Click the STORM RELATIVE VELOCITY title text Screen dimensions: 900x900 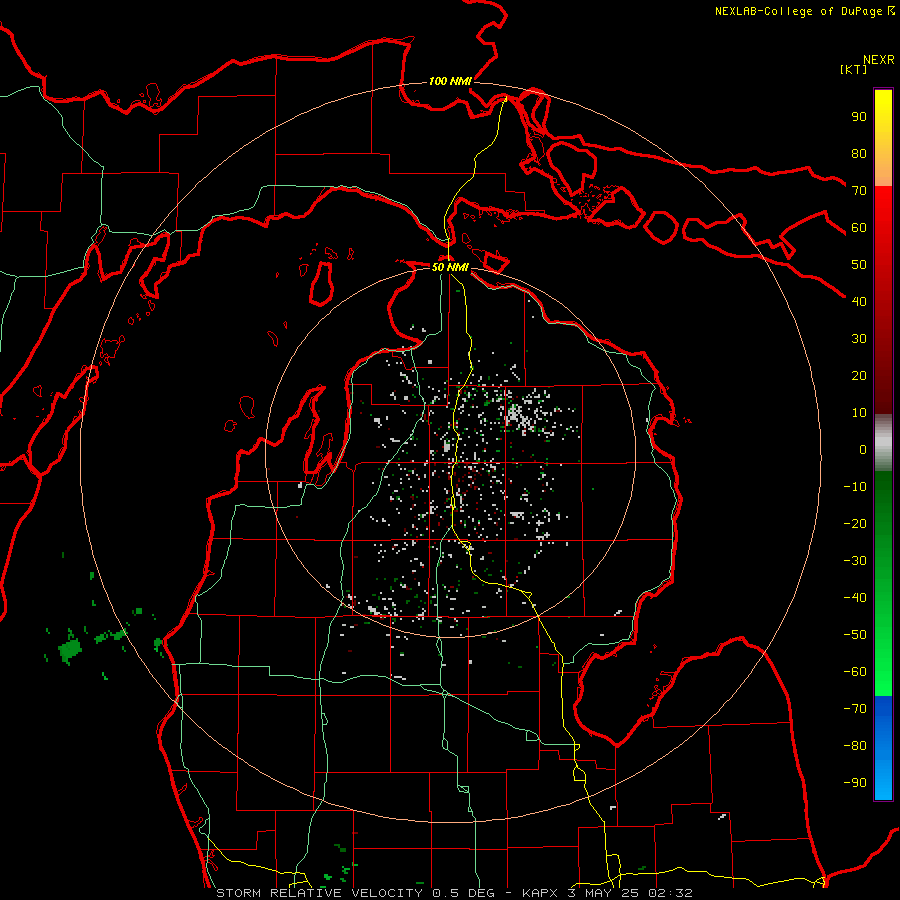click(x=321, y=893)
